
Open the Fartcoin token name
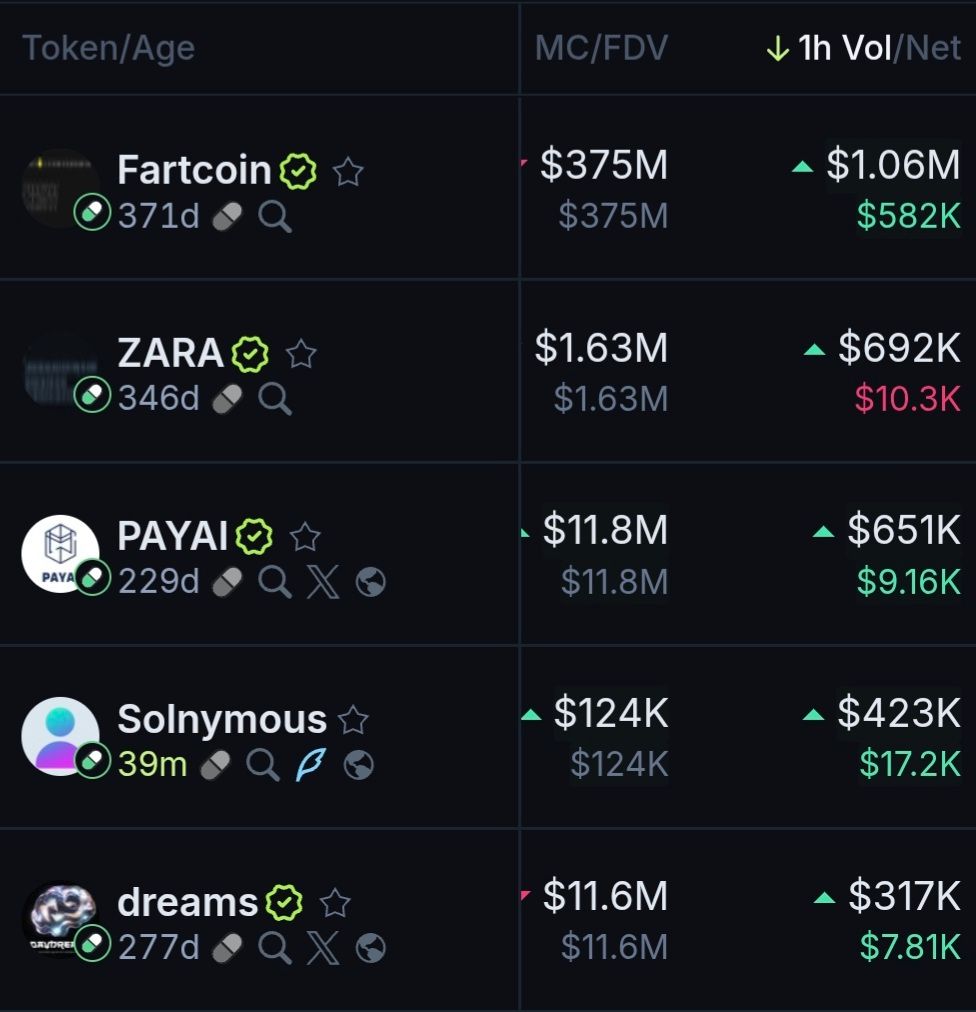coord(194,171)
